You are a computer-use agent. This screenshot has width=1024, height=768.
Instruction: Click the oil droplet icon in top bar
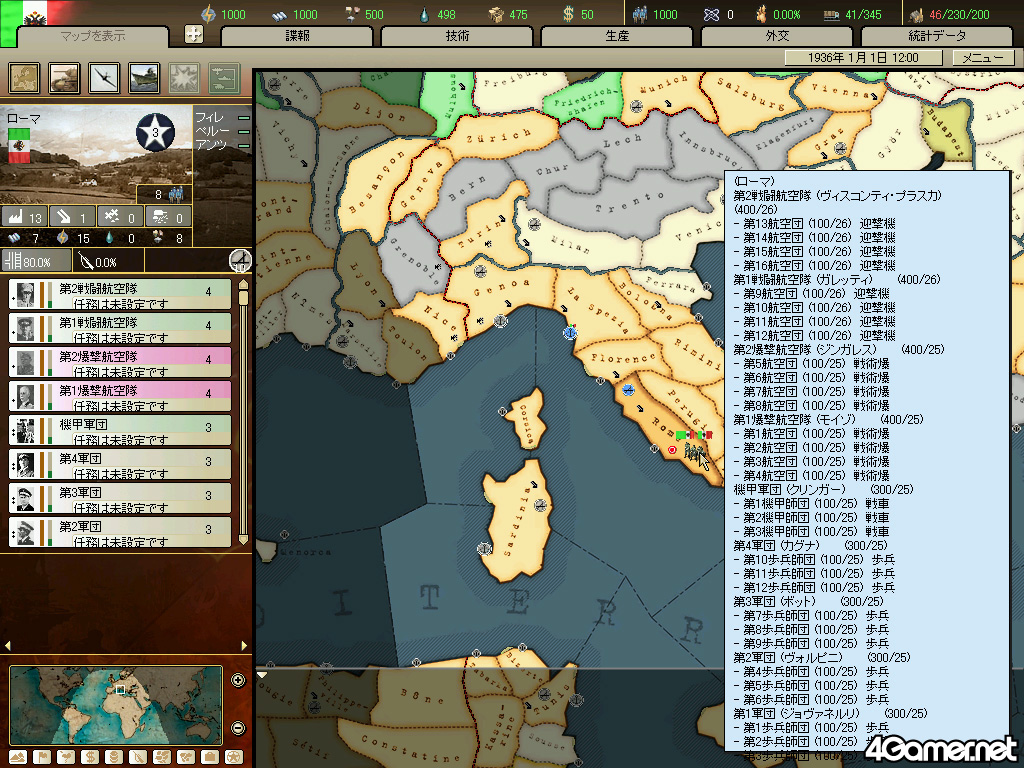pos(424,14)
